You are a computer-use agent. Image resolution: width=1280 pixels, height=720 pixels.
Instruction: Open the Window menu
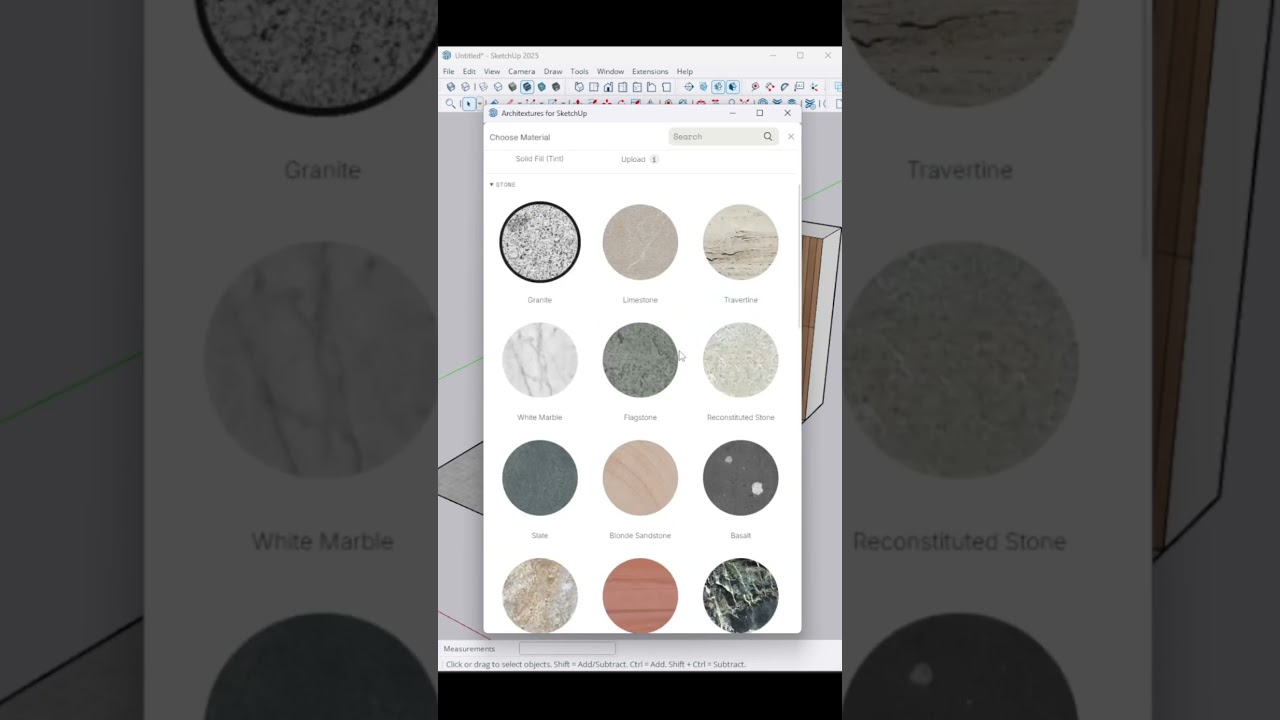point(610,72)
